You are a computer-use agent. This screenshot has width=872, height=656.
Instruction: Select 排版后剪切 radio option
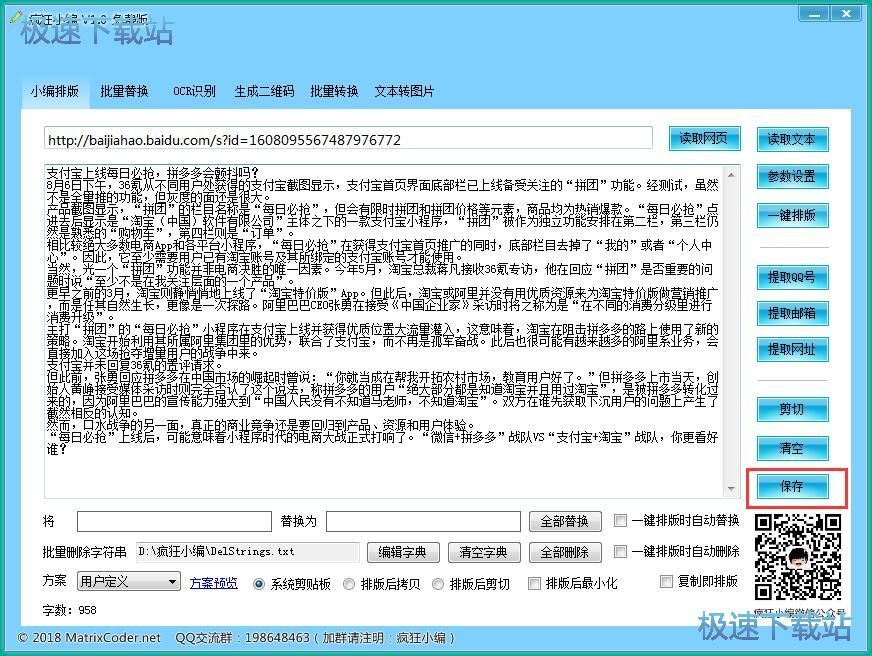438,584
